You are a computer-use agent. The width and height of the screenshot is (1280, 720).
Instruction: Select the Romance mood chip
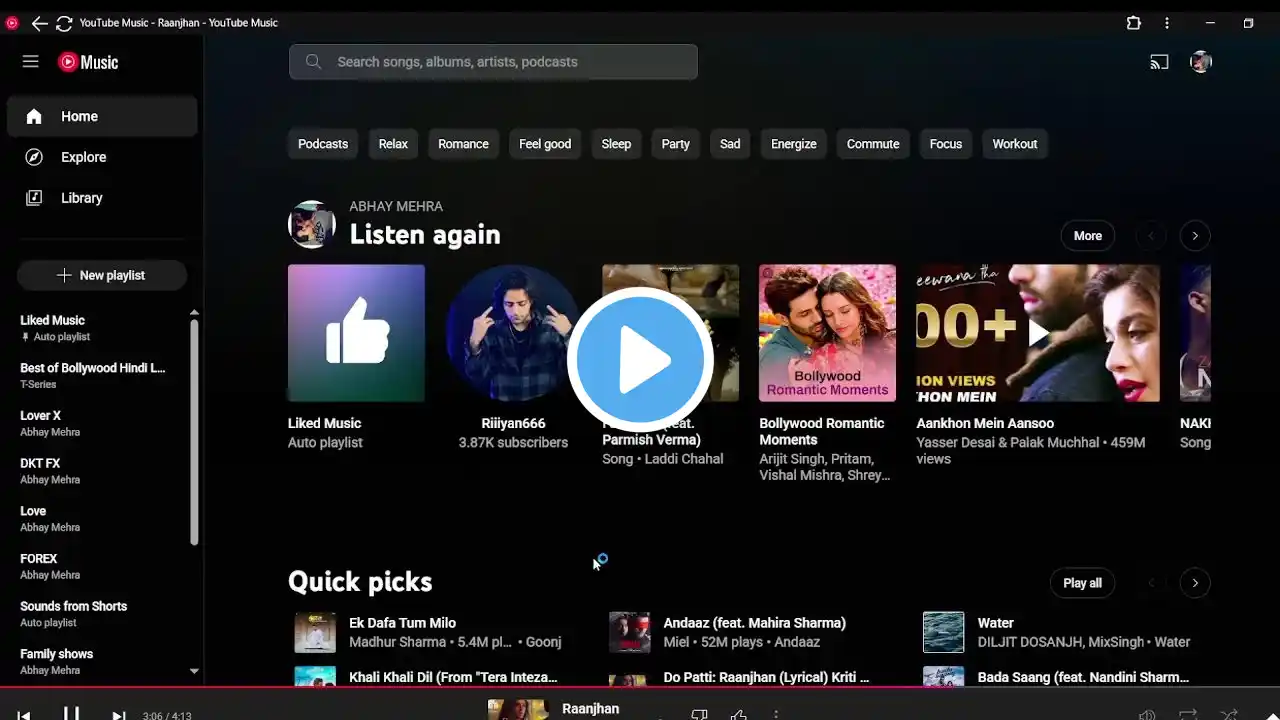(x=463, y=144)
